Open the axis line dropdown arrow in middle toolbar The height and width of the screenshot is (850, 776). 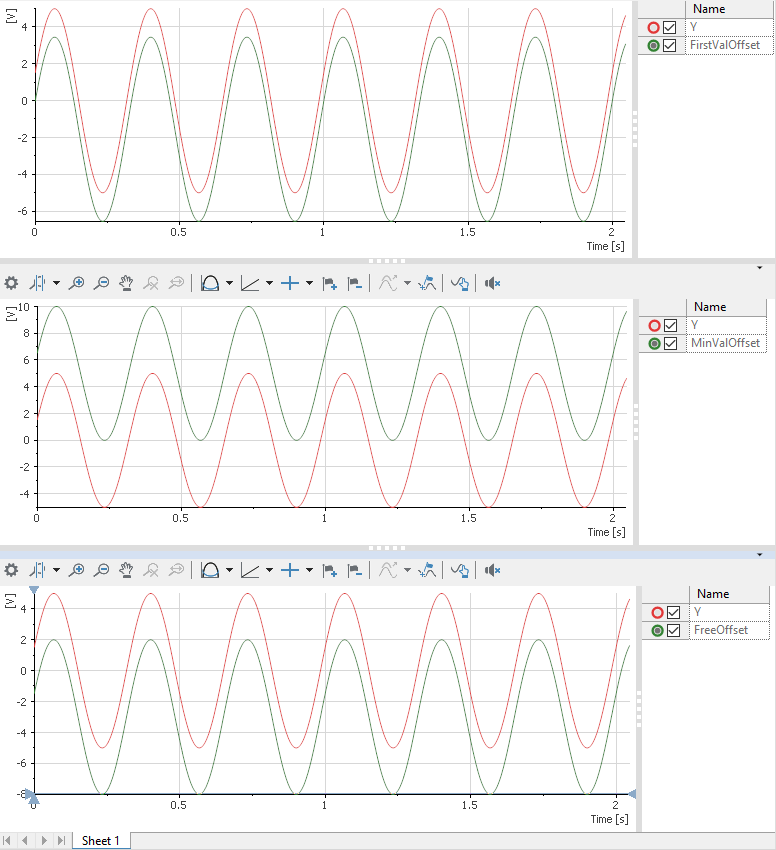269,283
